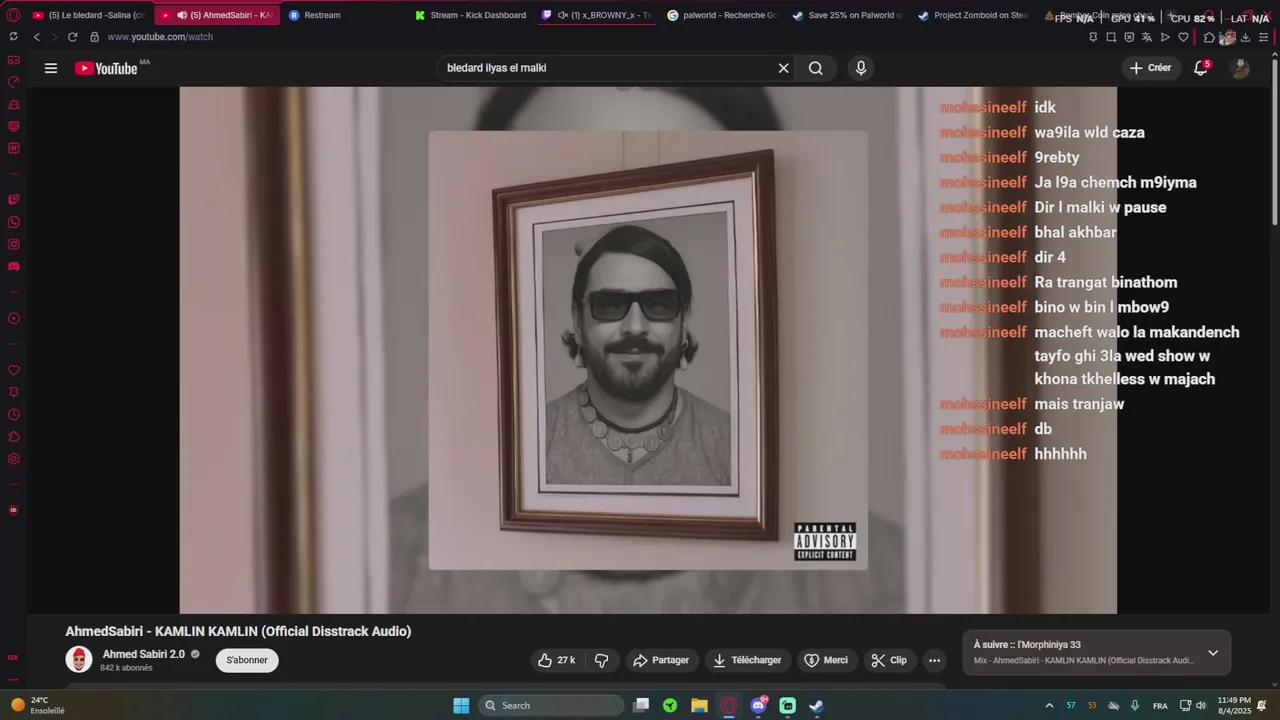Click the album cover artwork in video

click(x=648, y=350)
